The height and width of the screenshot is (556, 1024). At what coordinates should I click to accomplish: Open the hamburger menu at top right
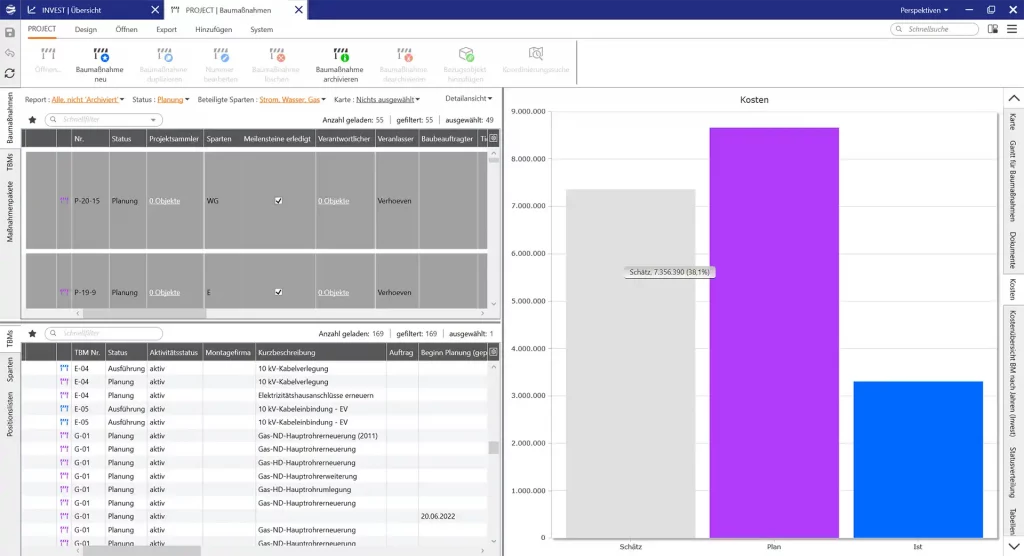coord(1011,29)
